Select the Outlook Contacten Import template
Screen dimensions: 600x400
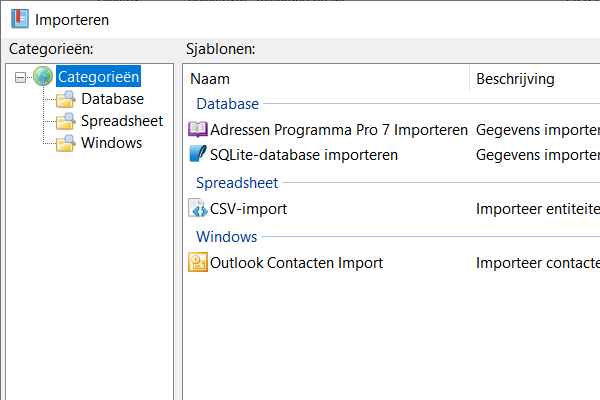tap(296, 263)
